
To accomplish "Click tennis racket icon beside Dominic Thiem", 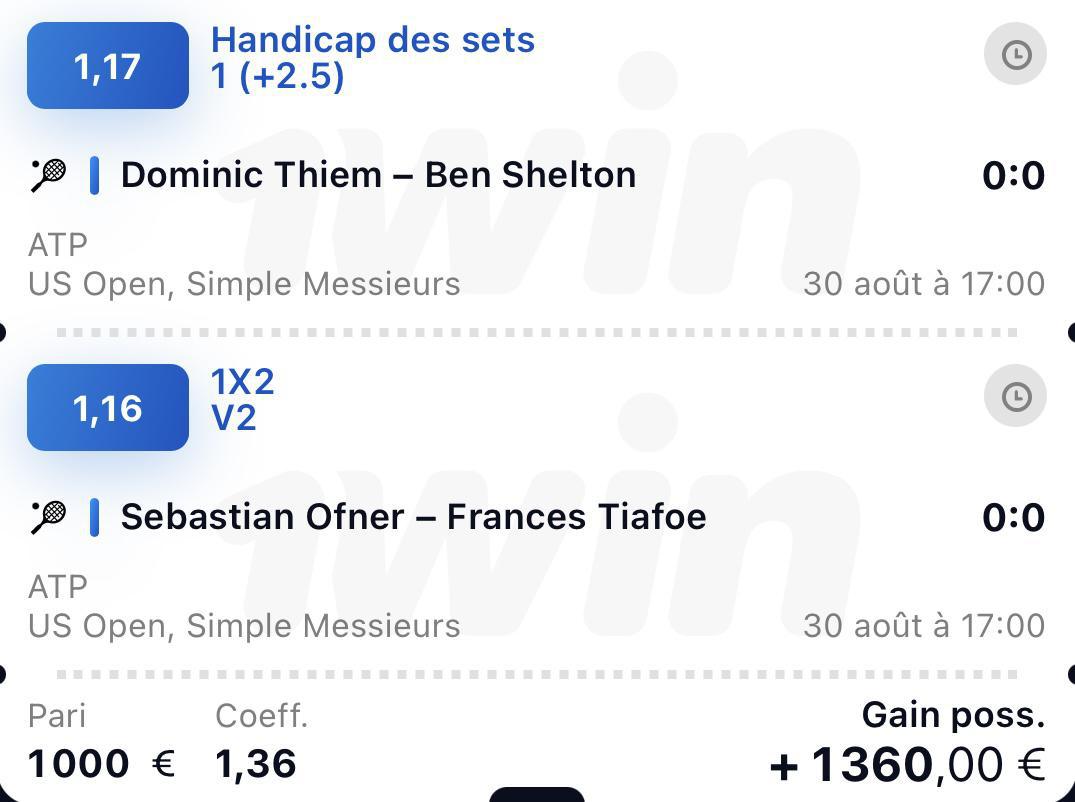I will click(49, 175).
